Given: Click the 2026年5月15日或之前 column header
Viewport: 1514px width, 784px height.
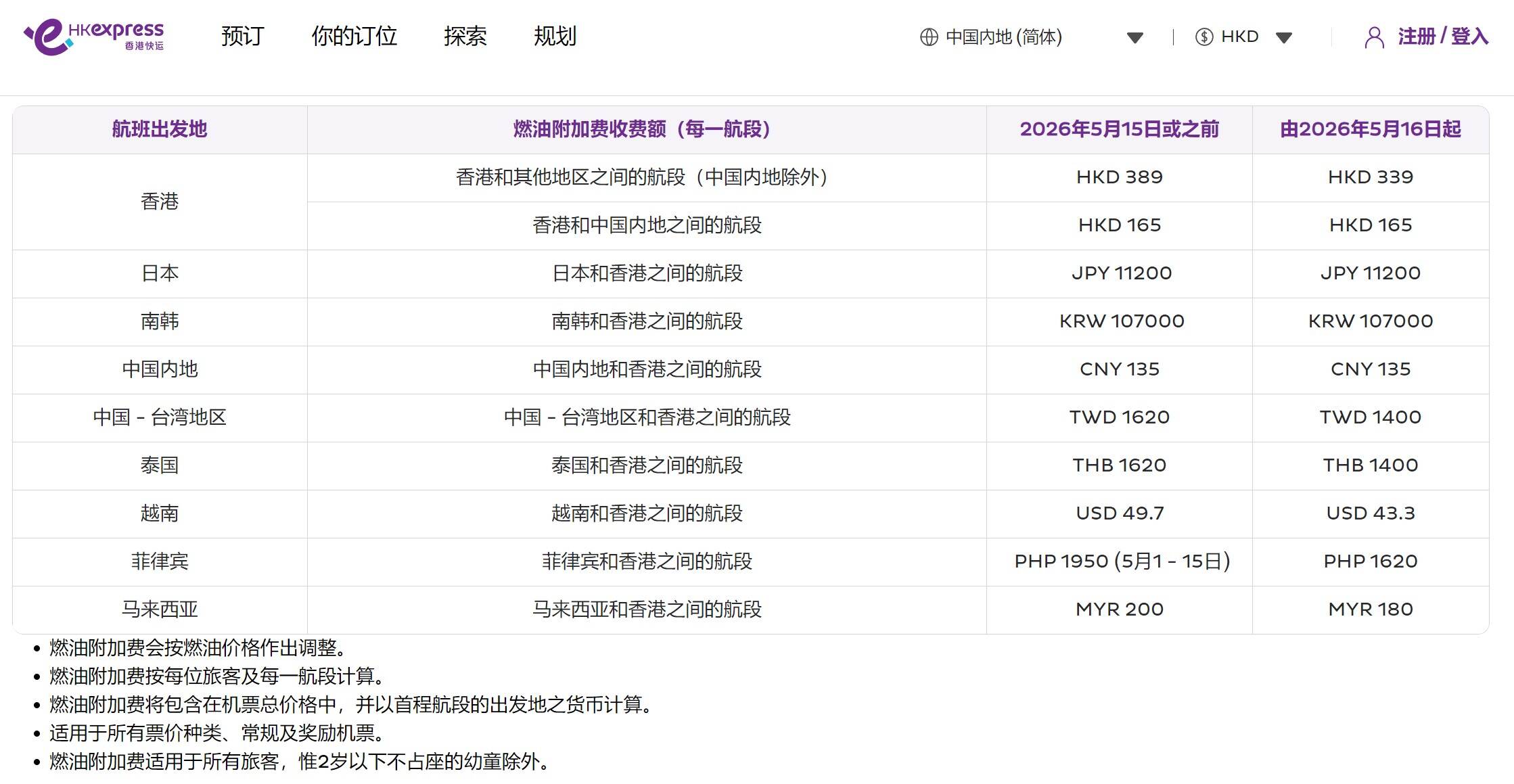Looking at the screenshot, I should 1120,129.
